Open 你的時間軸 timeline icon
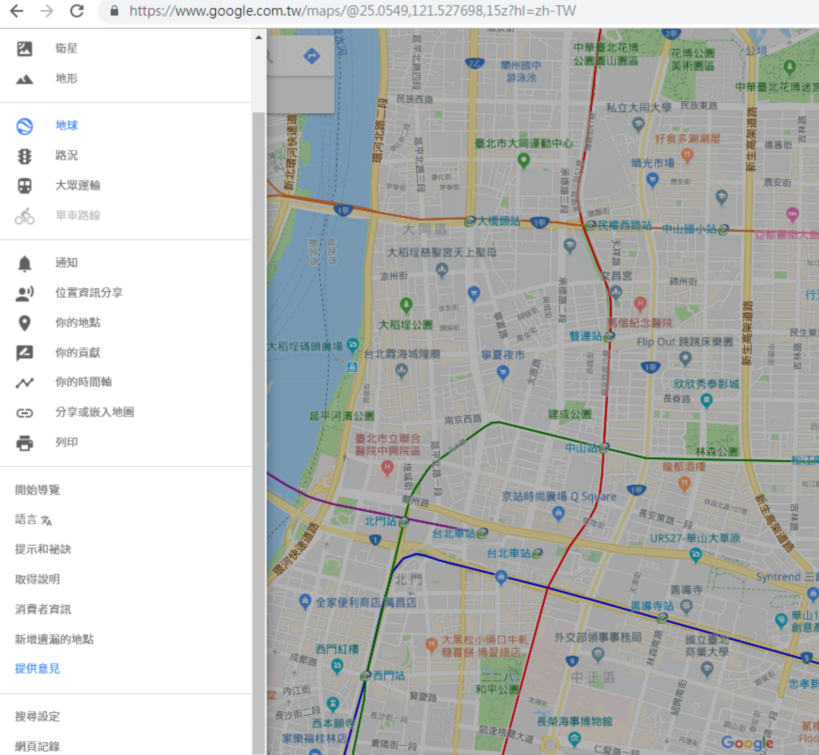This screenshot has height=755, width=819. coord(25,382)
